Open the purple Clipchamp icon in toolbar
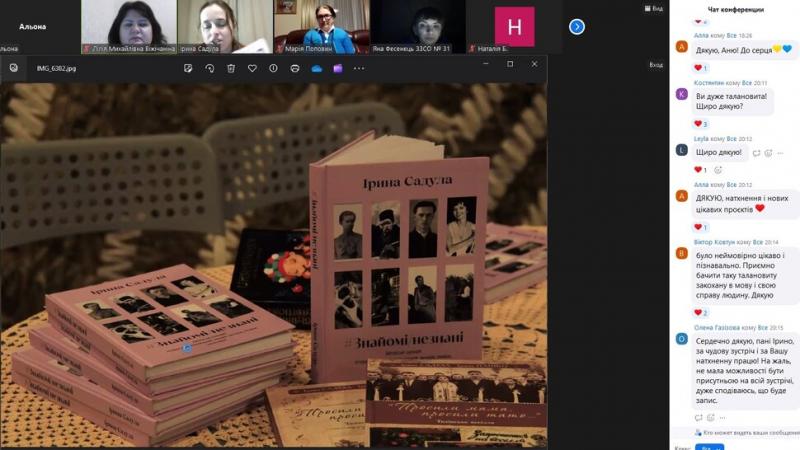 pos(338,68)
